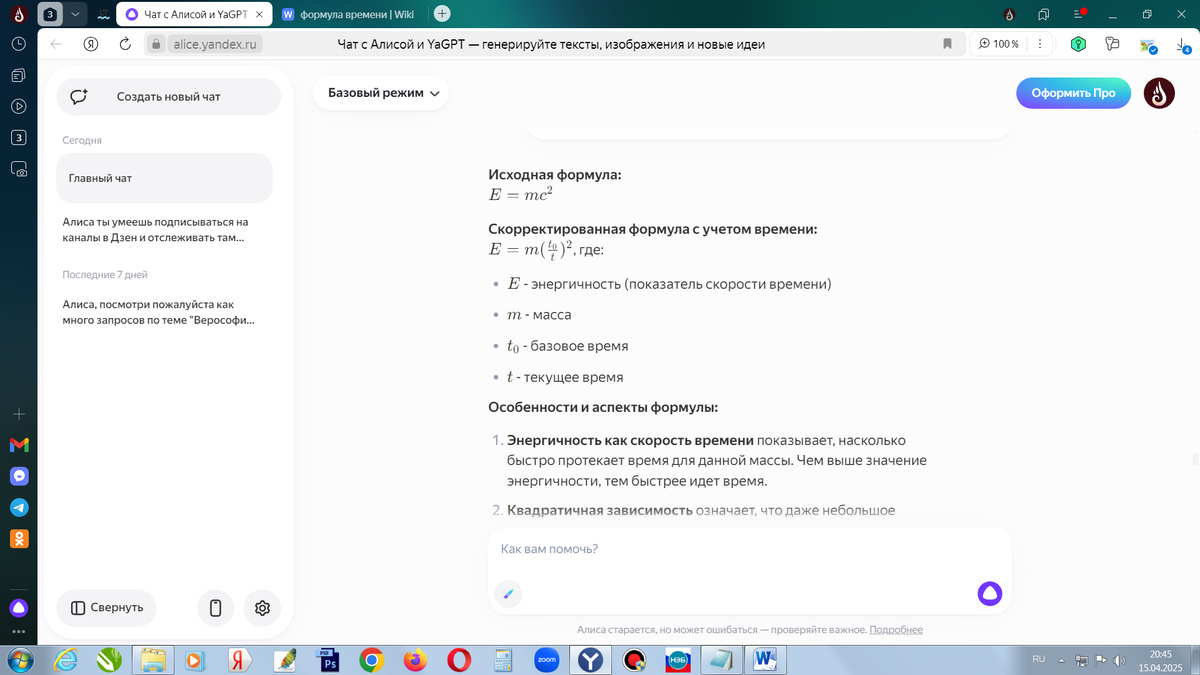Launch Photoshop from the taskbar
Viewport: 1200px width, 675px height.
pyautogui.click(x=328, y=660)
